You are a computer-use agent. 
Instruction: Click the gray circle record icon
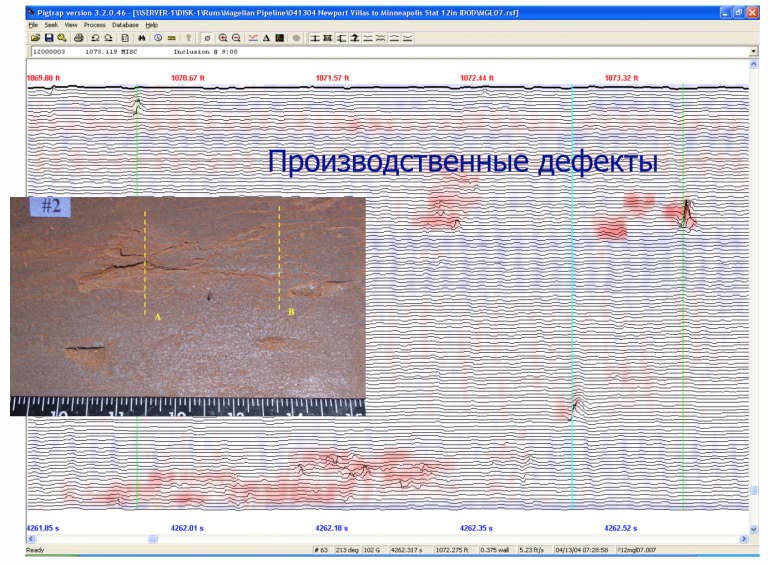point(296,38)
